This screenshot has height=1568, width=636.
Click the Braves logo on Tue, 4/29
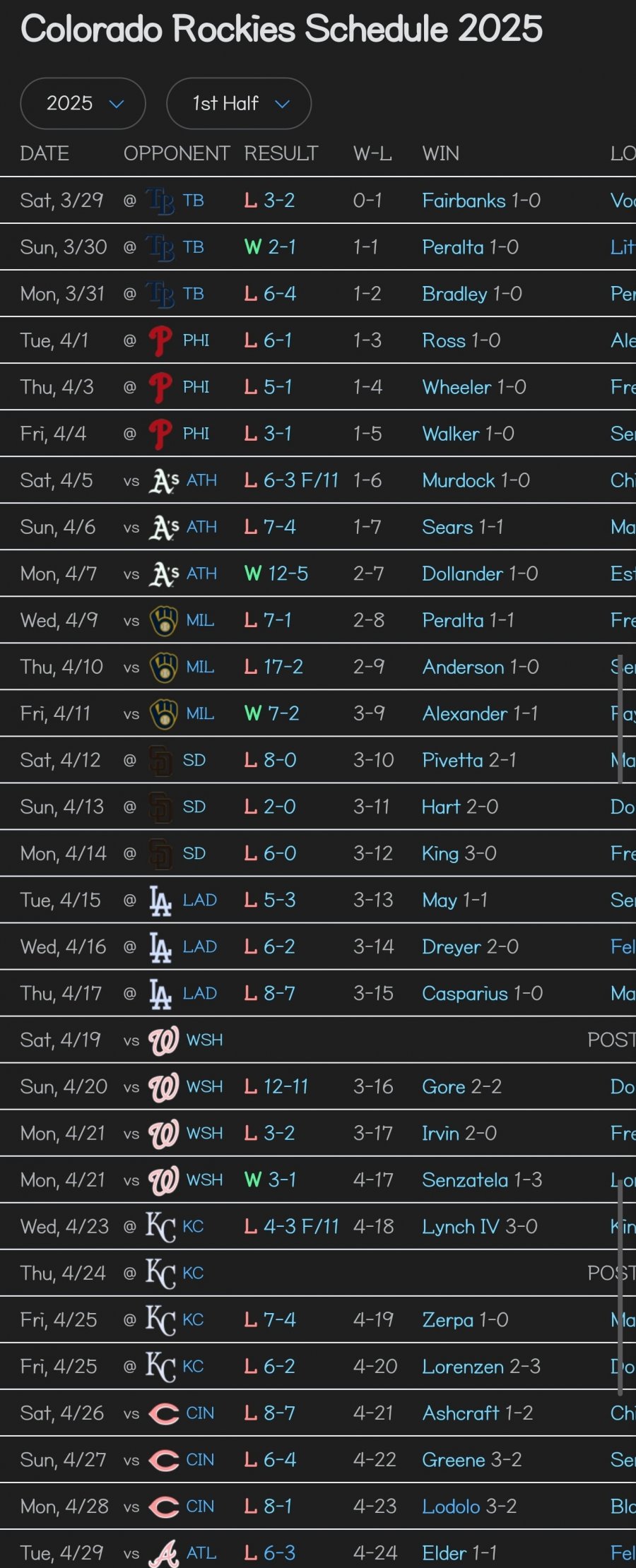164,1552
